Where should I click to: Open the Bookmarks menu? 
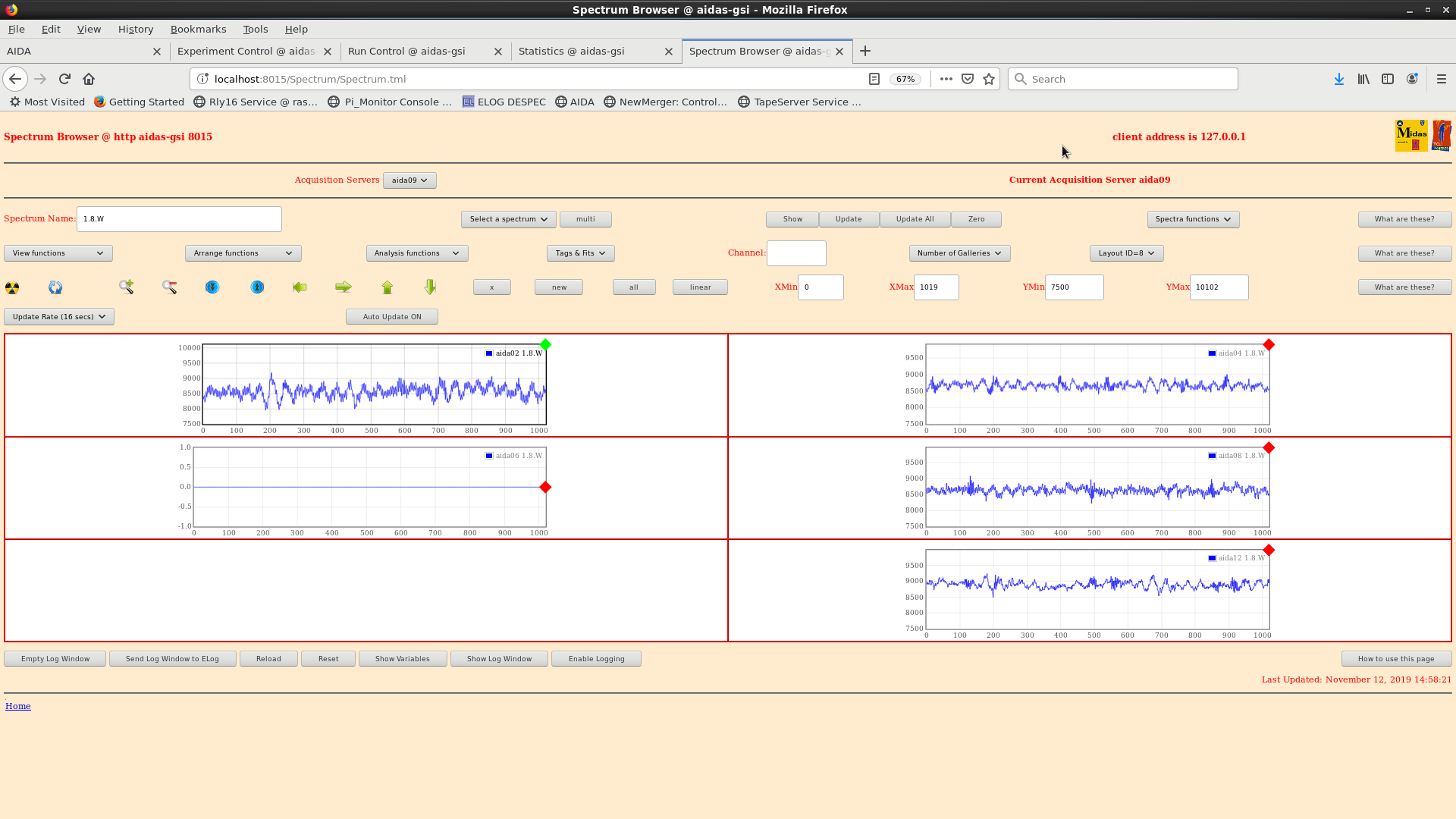pyautogui.click(x=198, y=29)
